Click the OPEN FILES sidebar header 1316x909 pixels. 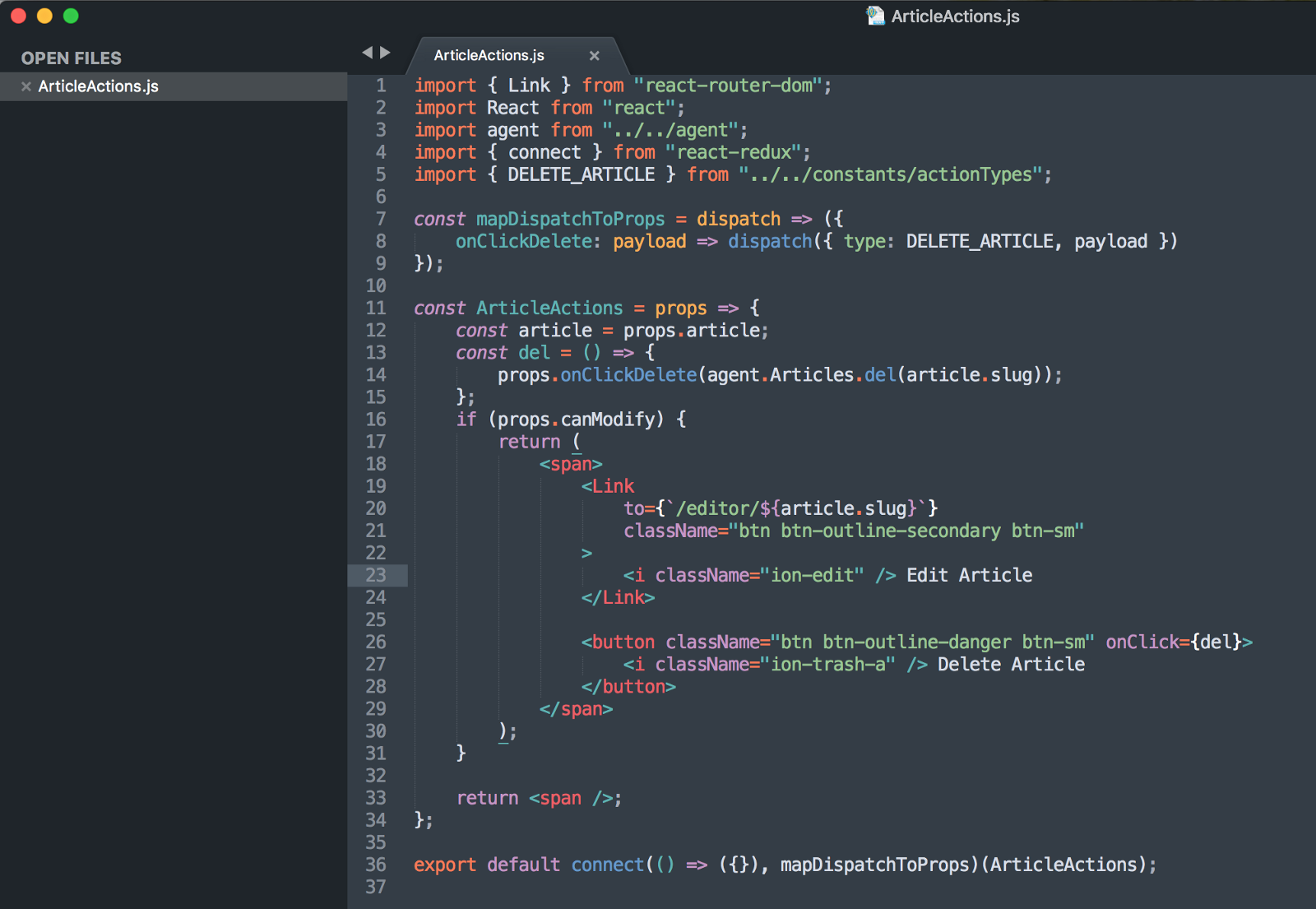pos(72,58)
